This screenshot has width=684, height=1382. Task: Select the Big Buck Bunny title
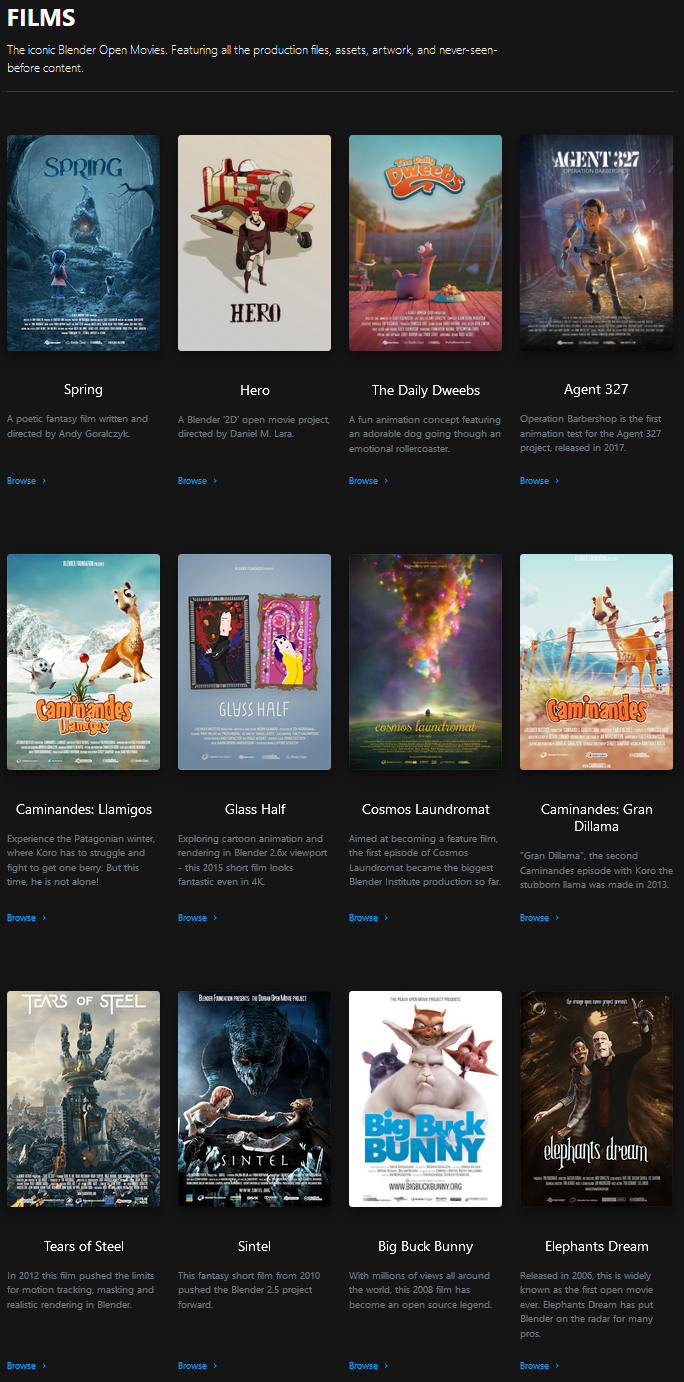pos(425,1246)
